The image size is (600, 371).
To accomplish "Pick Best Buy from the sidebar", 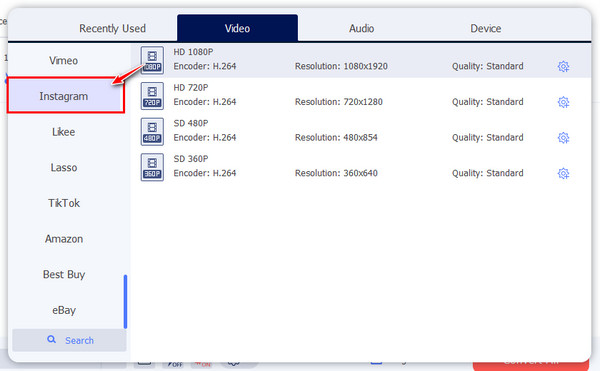I will [x=64, y=274].
